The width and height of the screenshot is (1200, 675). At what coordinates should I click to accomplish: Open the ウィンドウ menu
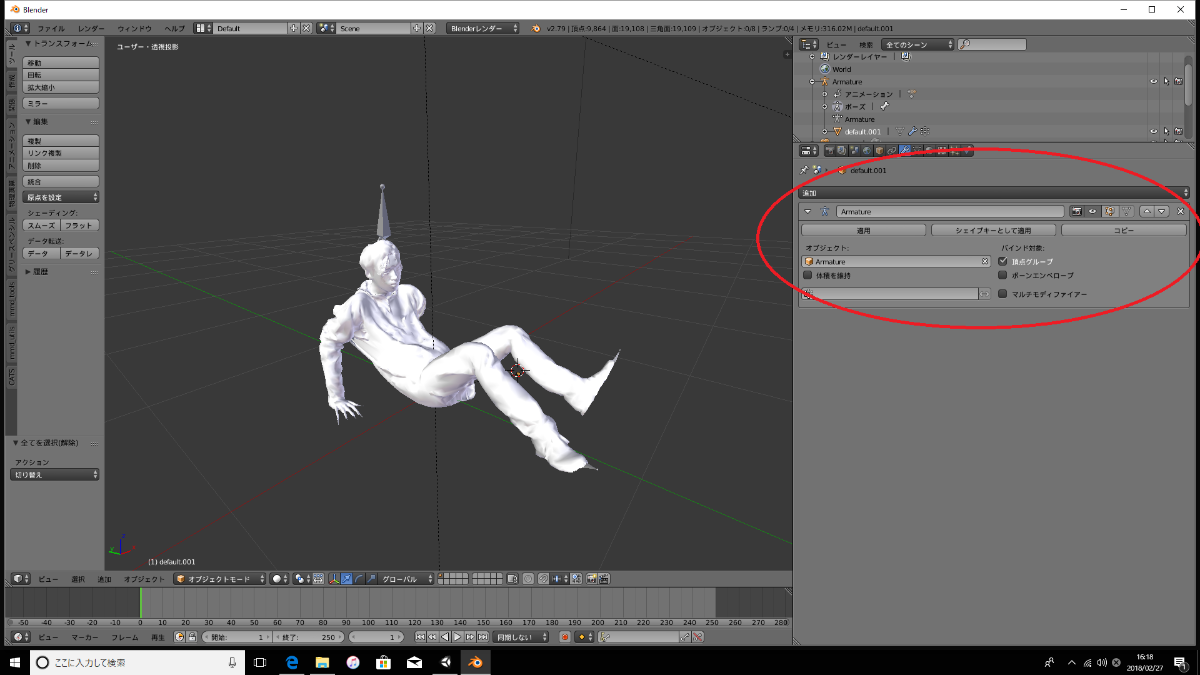point(134,28)
